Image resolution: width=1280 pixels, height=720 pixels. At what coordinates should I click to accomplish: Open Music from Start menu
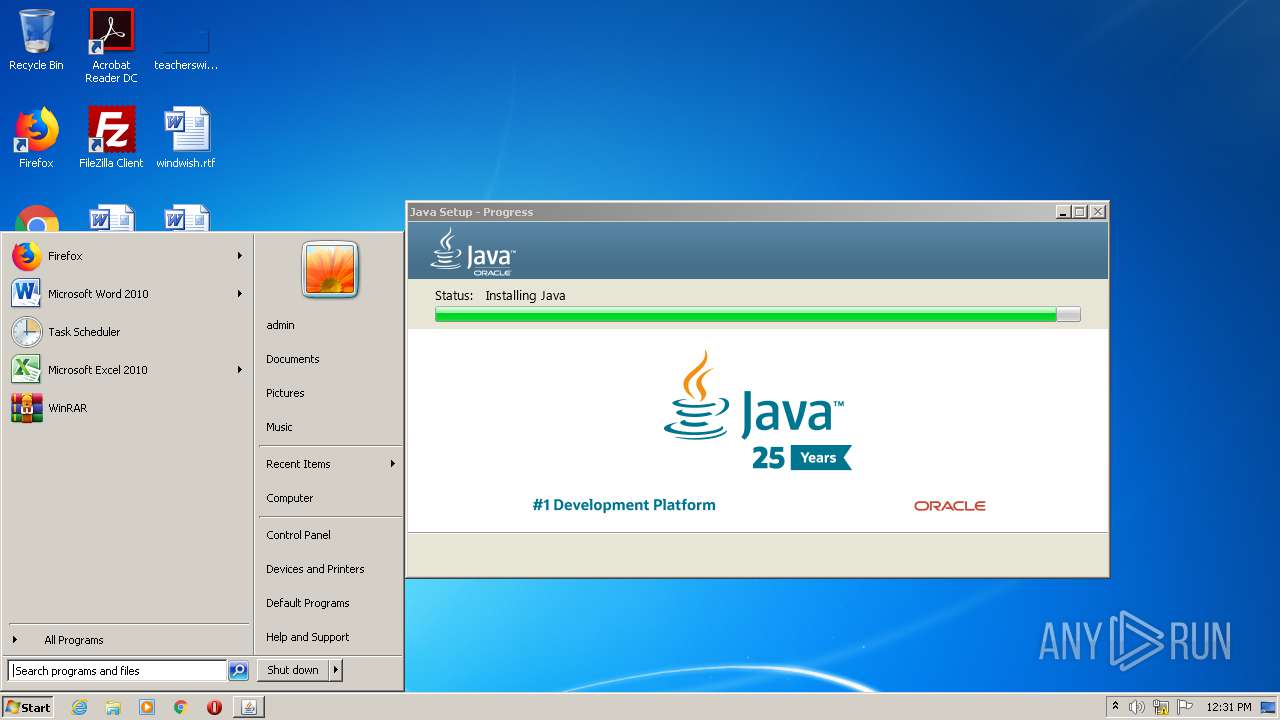(279, 427)
